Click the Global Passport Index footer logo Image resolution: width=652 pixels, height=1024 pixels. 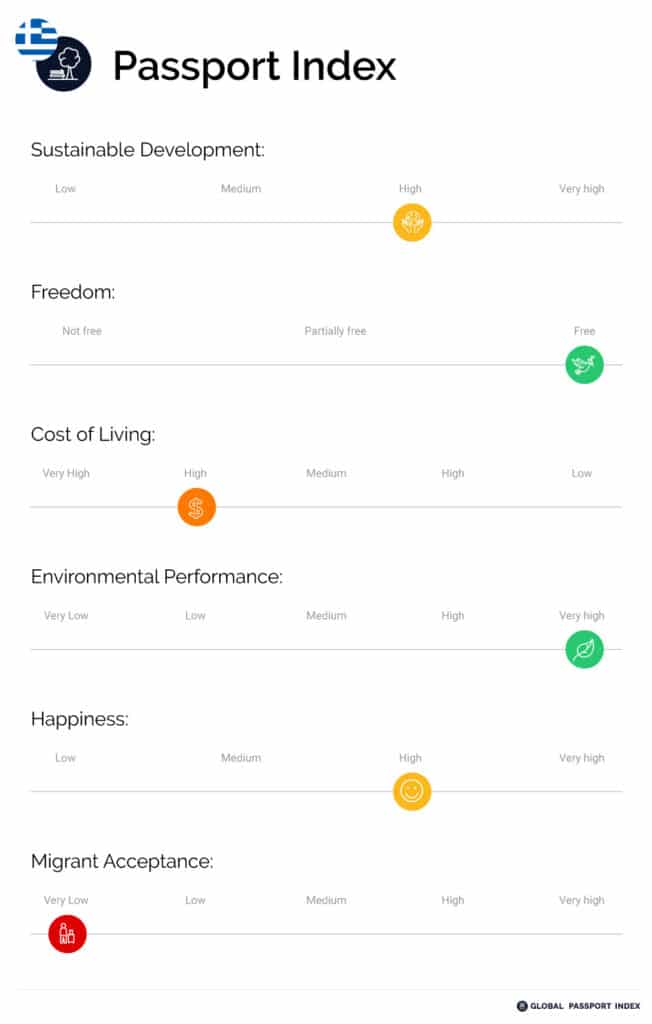[578, 1006]
